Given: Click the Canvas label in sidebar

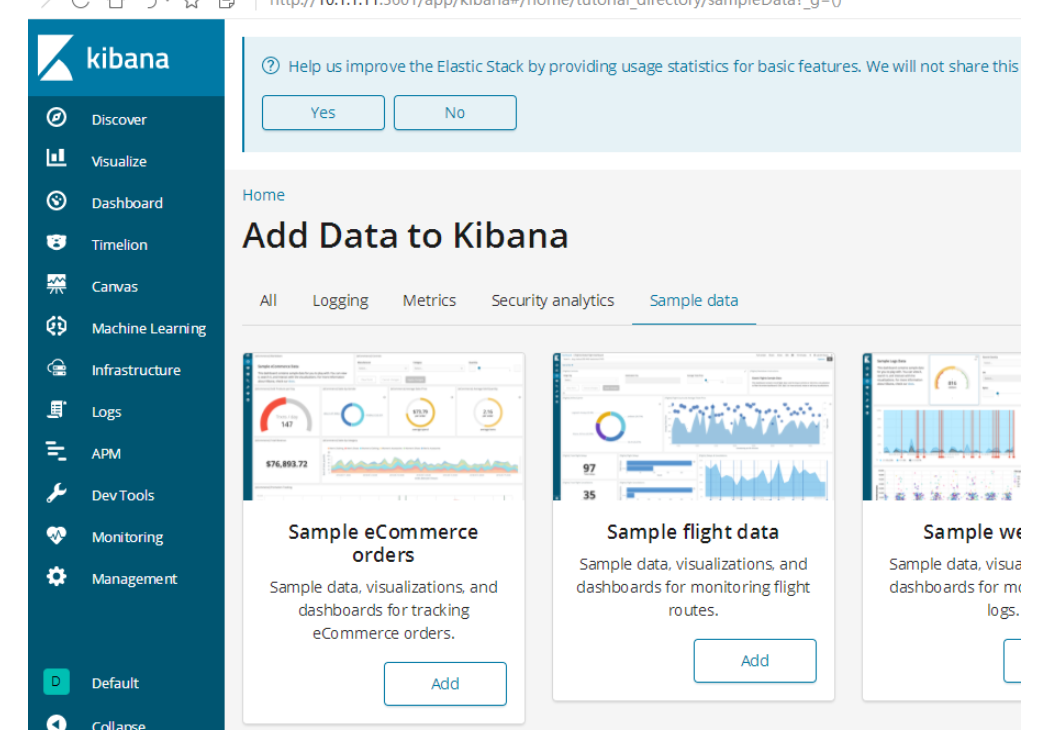Looking at the screenshot, I should 115,287.
